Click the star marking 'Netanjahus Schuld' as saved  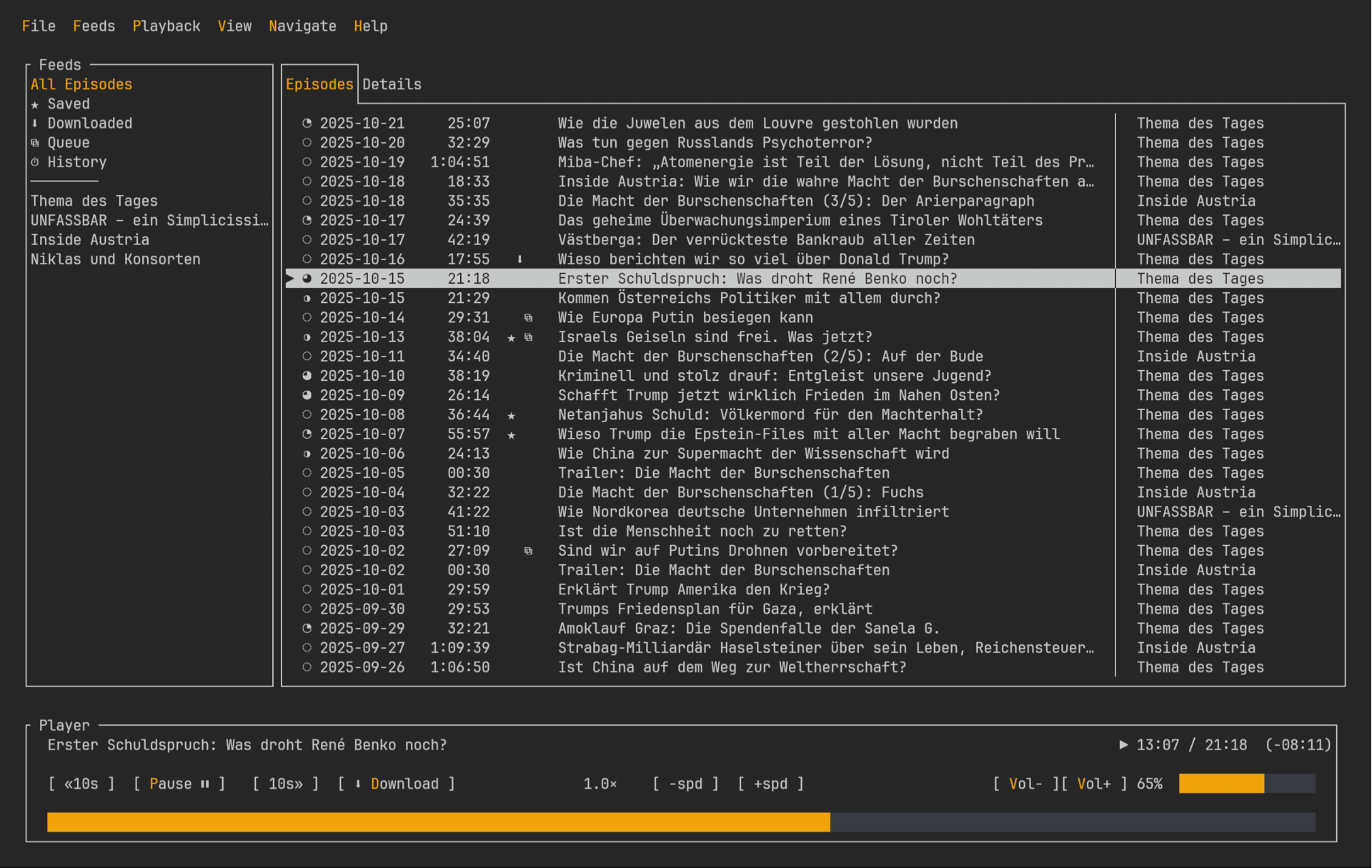coord(512,414)
